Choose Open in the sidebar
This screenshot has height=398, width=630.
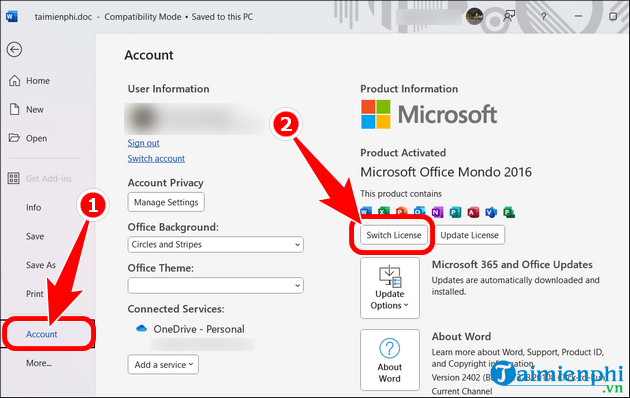coord(36,139)
